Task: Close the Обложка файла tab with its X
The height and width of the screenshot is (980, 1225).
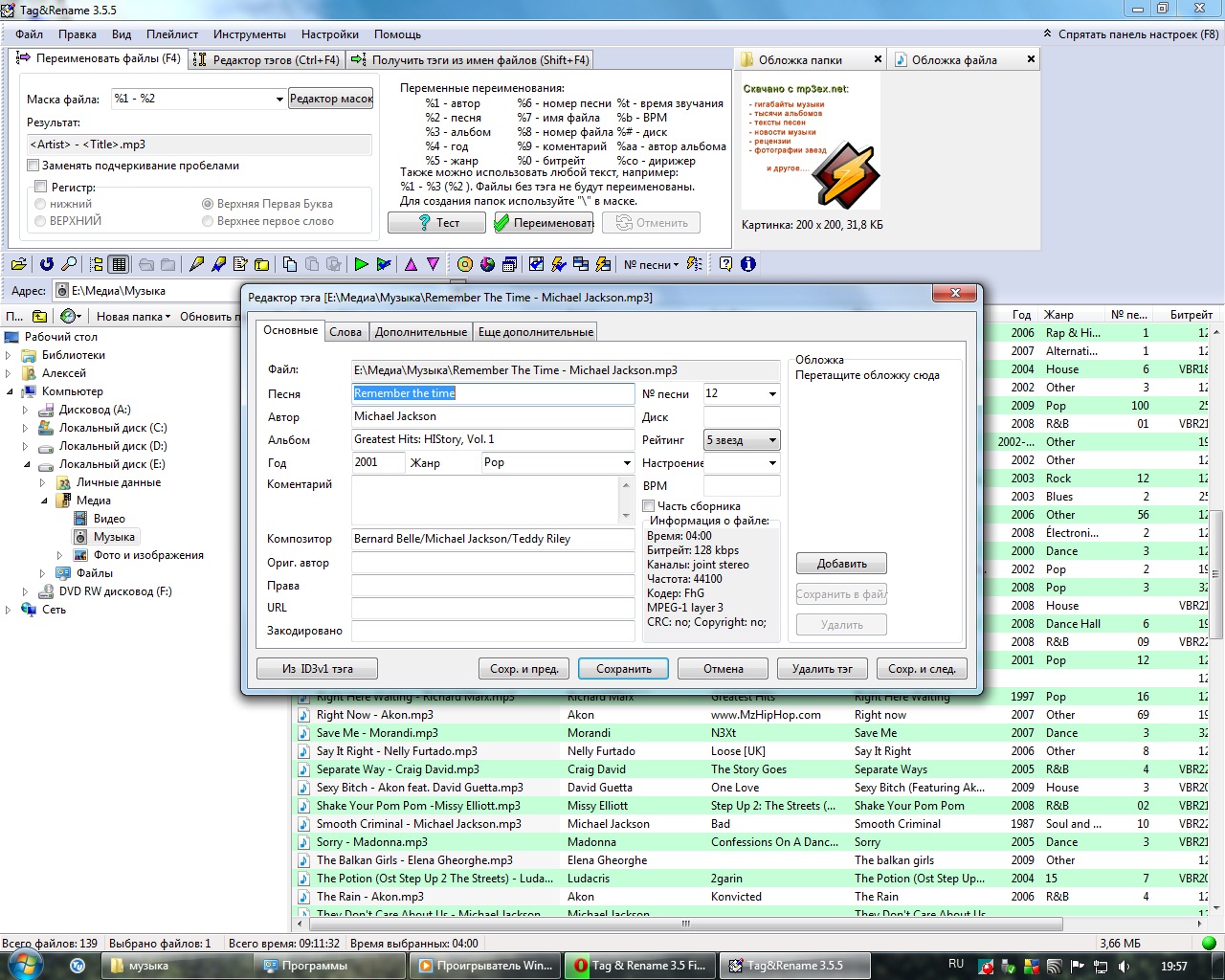Action: (1031, 59)
